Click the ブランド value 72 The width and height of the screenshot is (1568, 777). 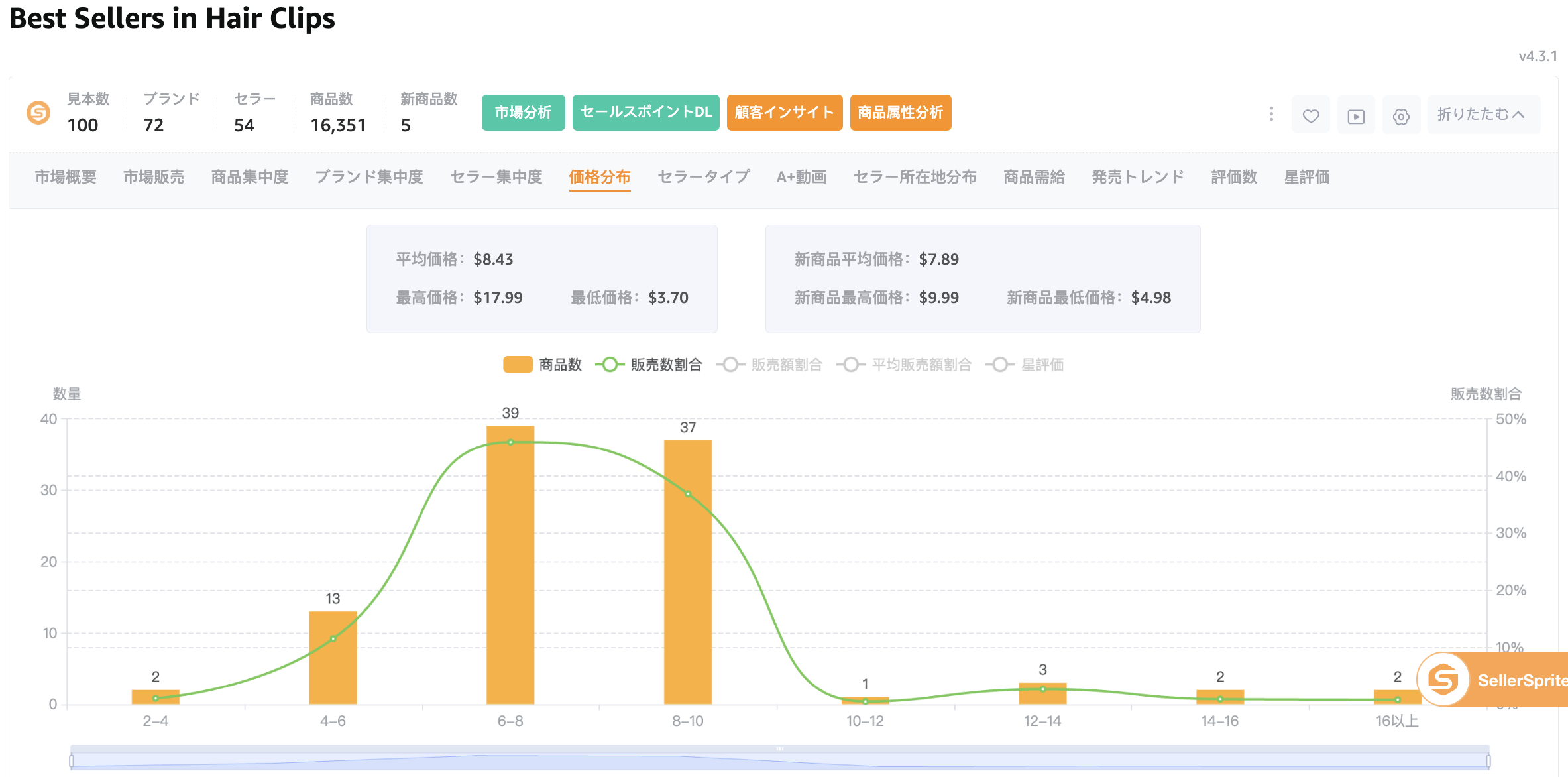pos(154,125)
